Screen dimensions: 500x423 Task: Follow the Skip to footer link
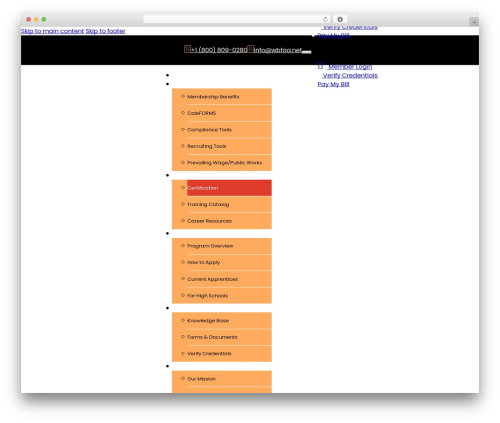pos(105,31)
